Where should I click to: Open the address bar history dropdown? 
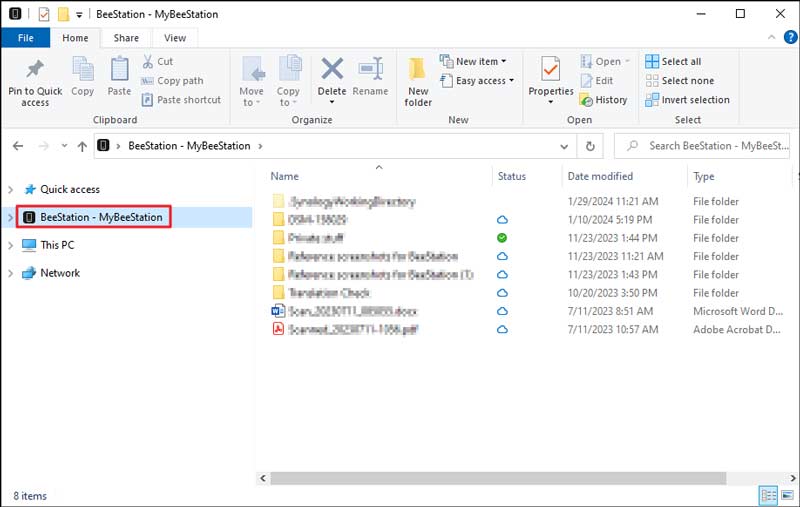tap(564, 146)
